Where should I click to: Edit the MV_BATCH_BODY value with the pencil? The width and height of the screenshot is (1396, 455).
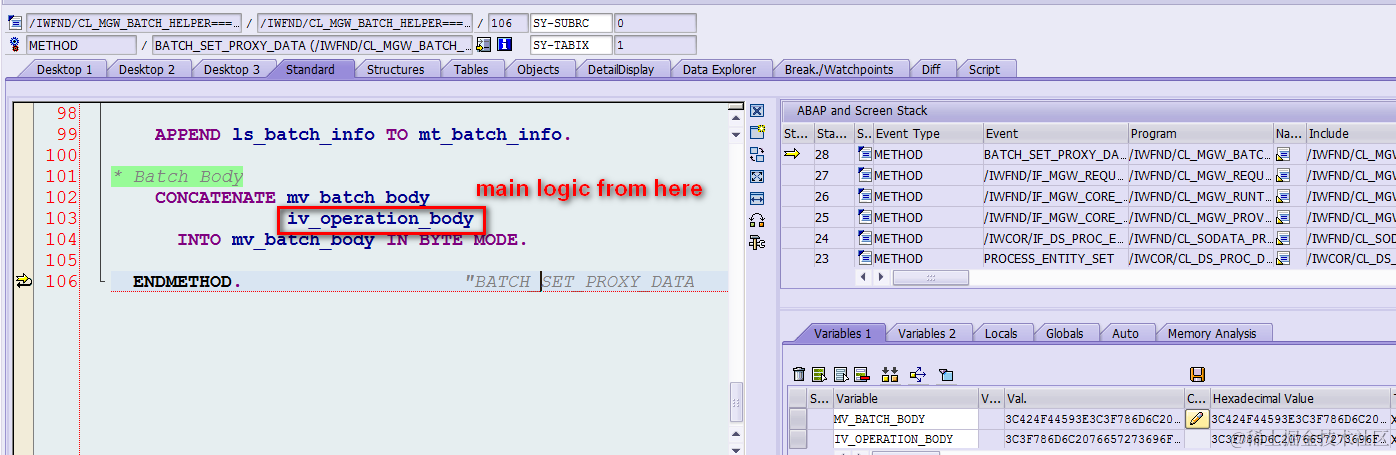pyautogui.click(x=1196, y=419)
